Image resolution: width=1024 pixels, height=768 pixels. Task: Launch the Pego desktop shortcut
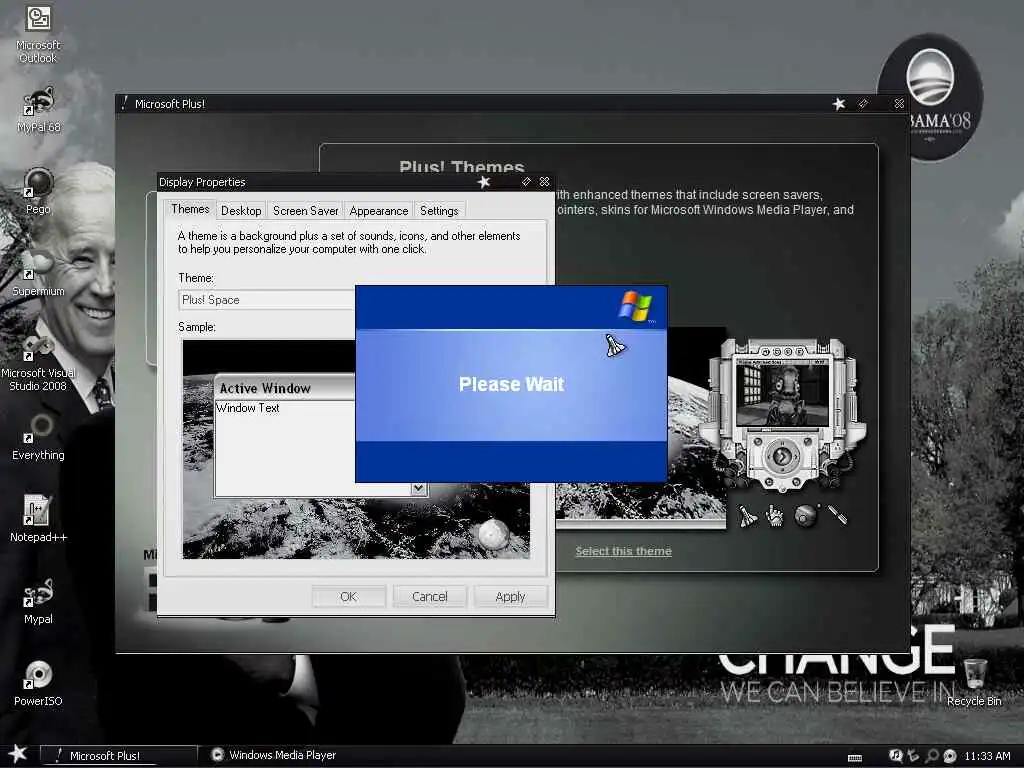click(38, 191)
